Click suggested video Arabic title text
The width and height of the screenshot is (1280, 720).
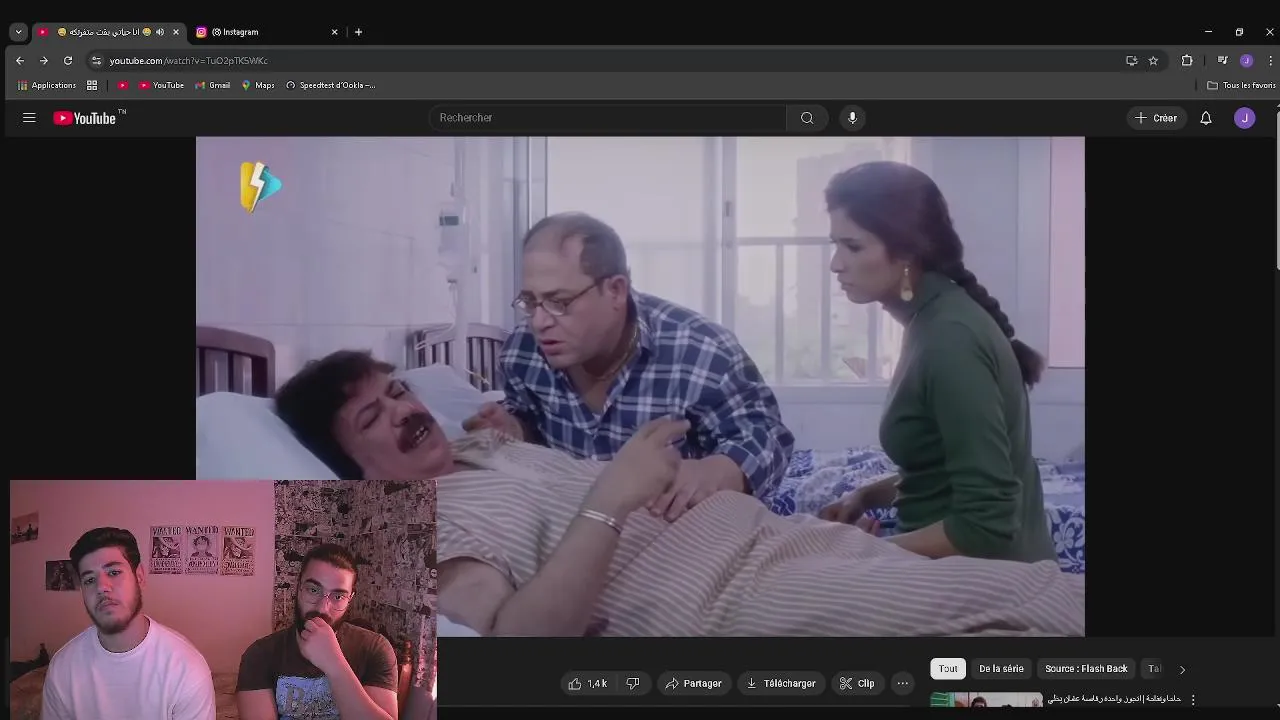click(1114, 699)
